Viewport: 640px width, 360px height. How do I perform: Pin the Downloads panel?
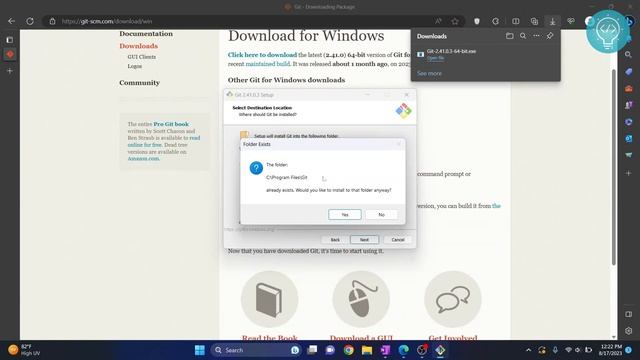click(x=550, y=36)
